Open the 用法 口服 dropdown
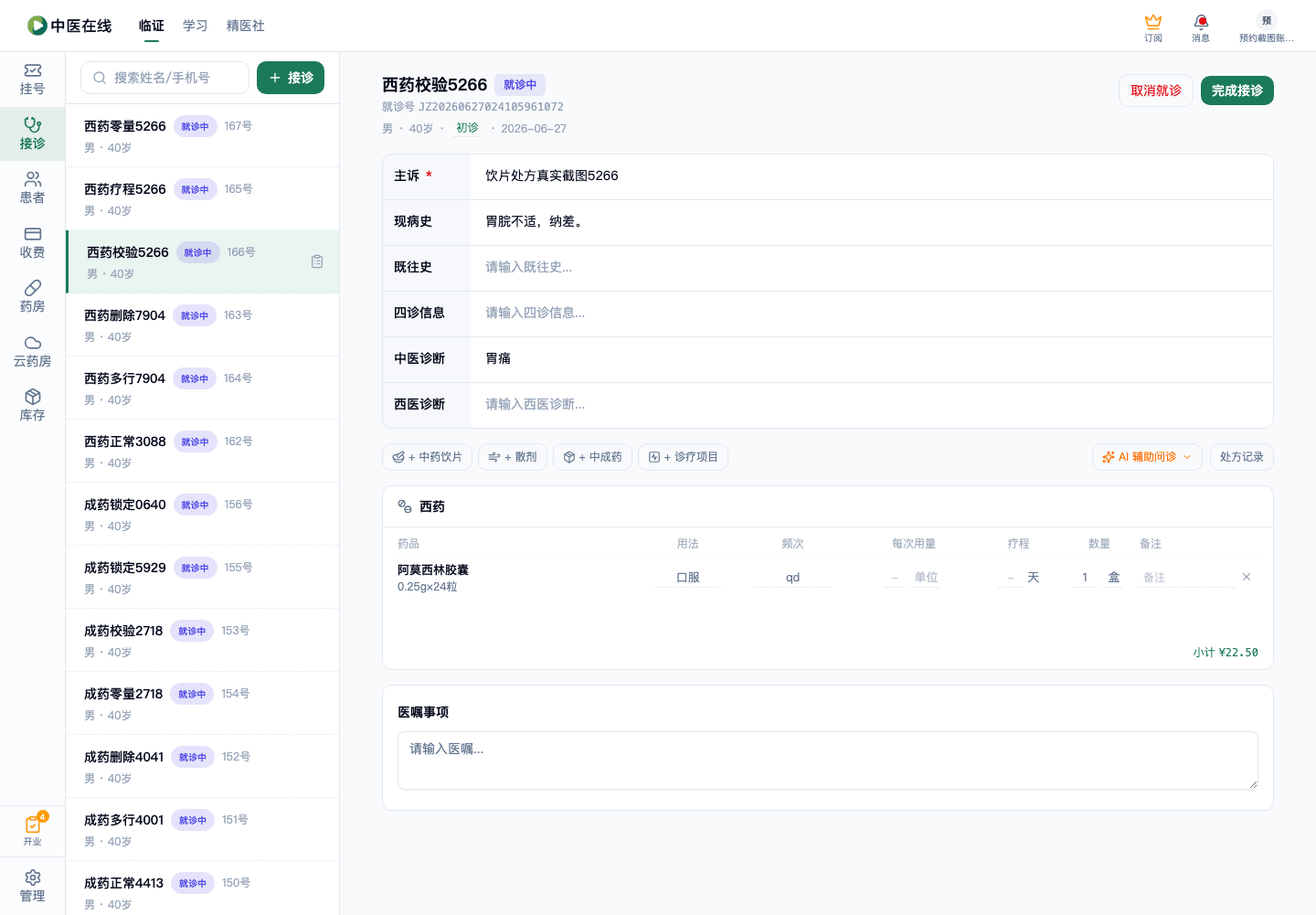1316x915 pixels. coord(688,578)
